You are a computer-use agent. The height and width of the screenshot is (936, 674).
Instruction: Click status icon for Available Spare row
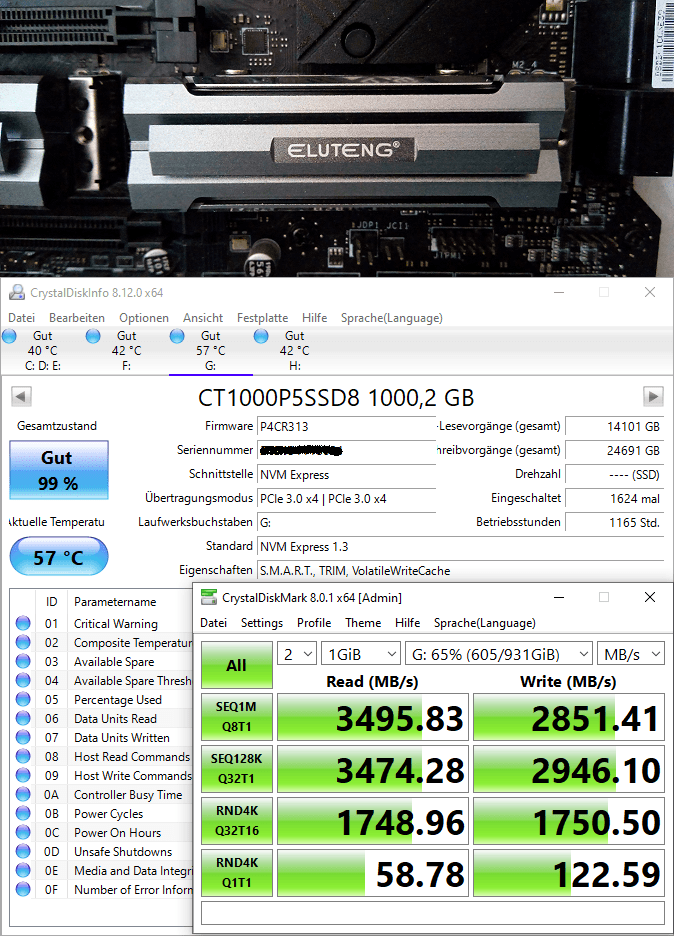(23, 661)
